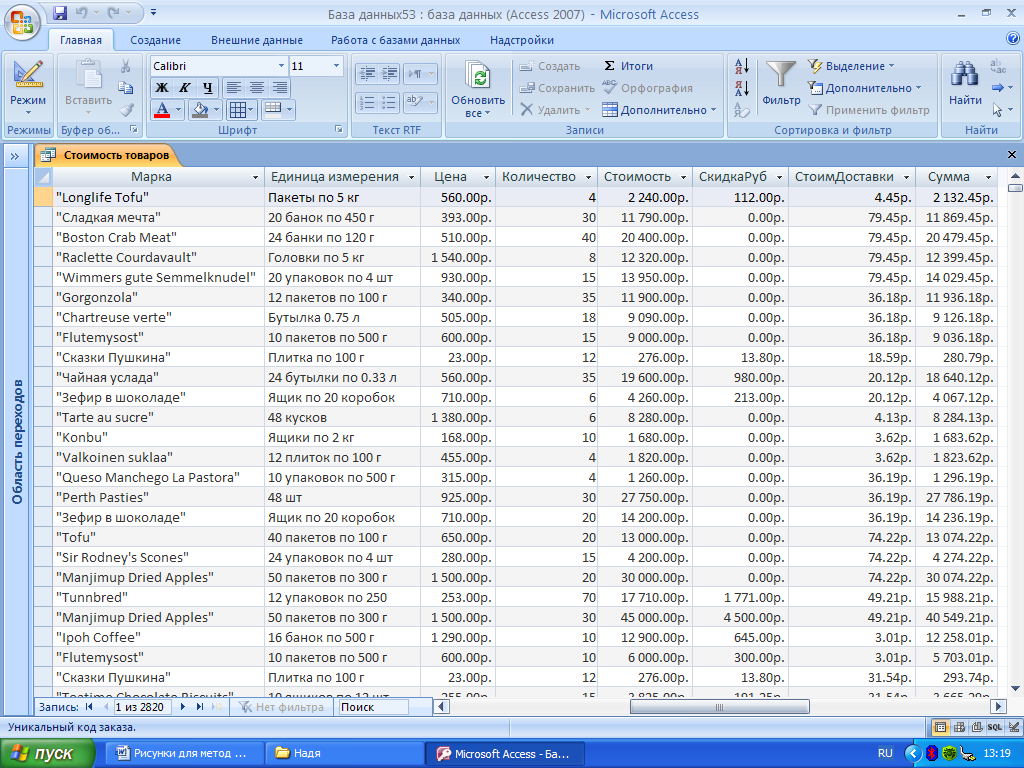The image size is (1024, 768).
Task: Click the Орфография spelling button
Action: [x=647, y=88]
